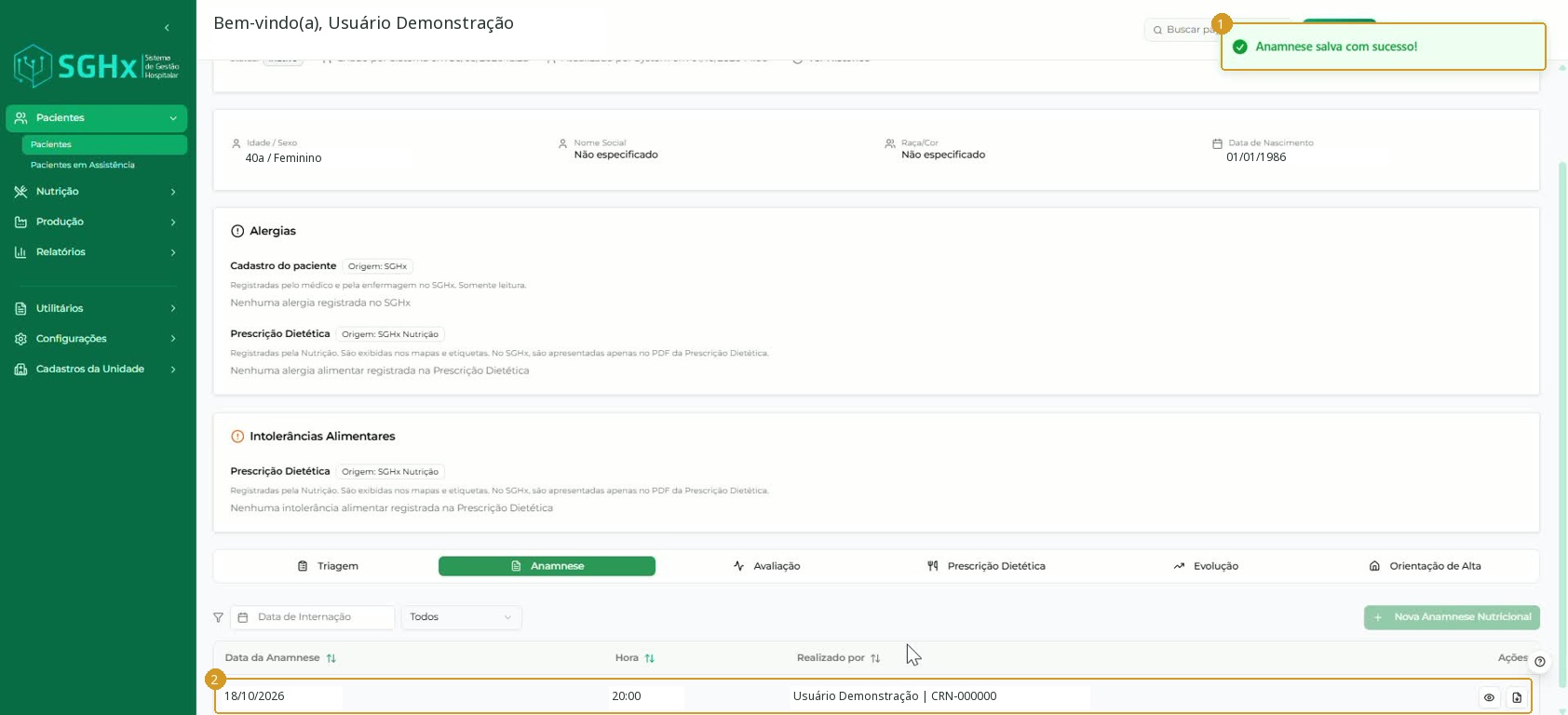Click the help question mark button
This screenshot has width=1568, height=715.
[x=1540, y=661]
